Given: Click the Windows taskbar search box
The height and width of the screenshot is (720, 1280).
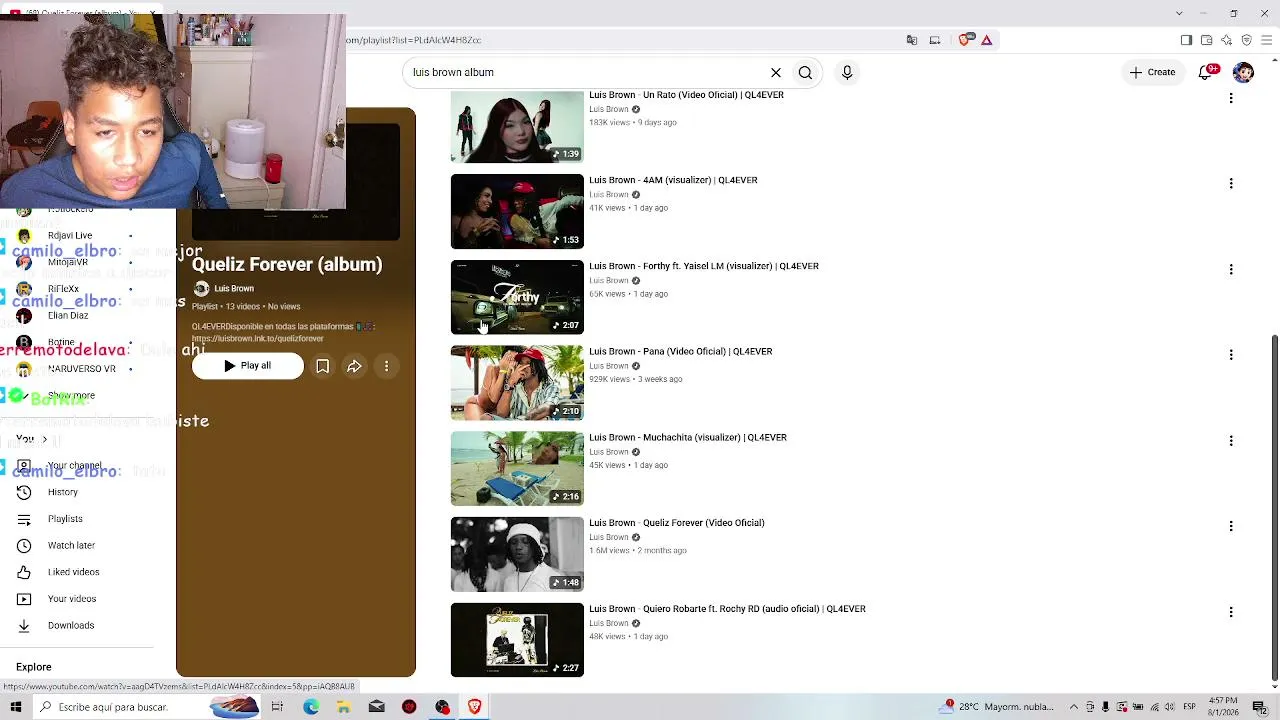Looking at the screenshot, I should [x=145, y=707].
